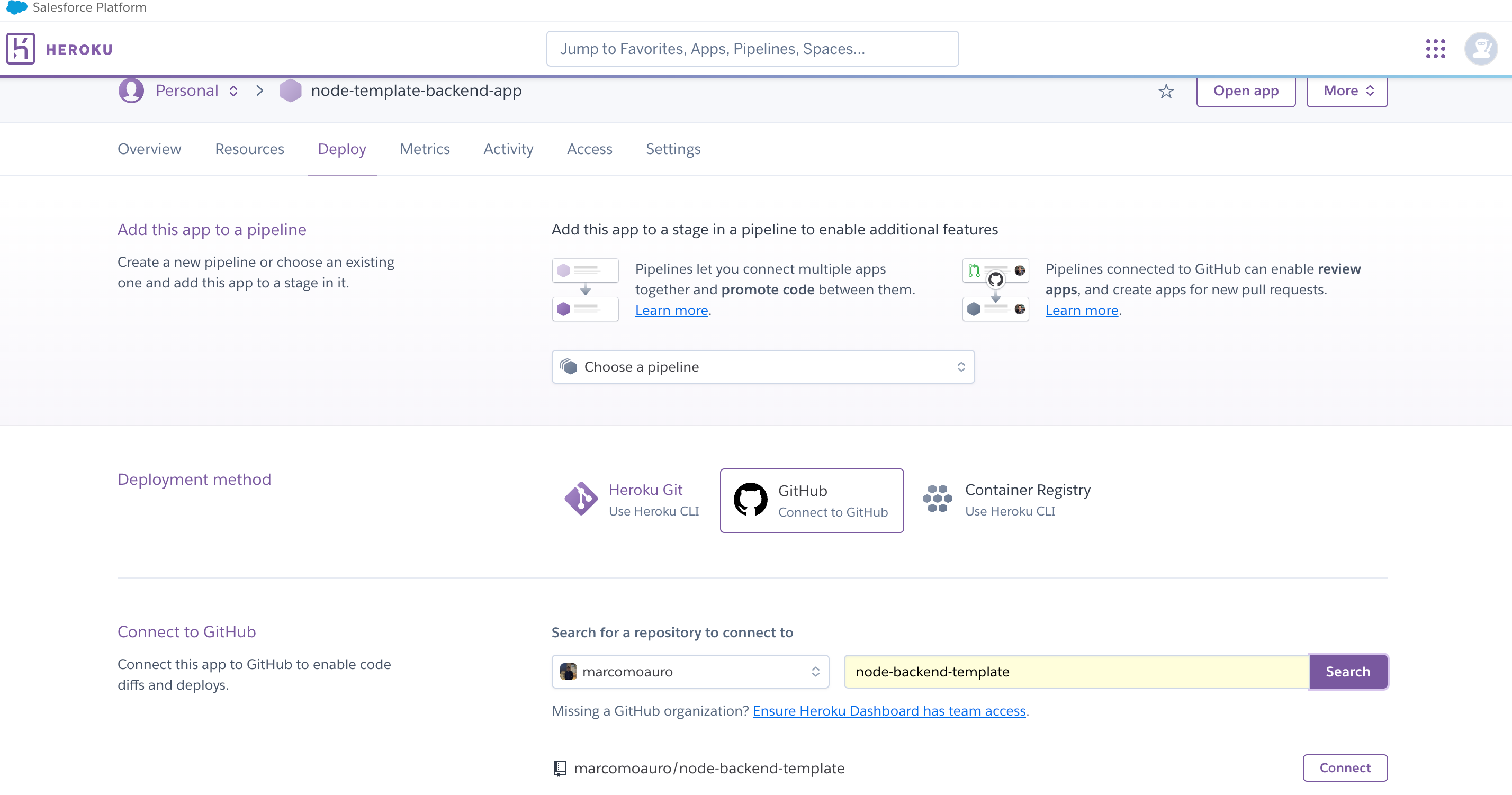Open Ensure Heroku Dashboard has team access link
The image size is (1512, 795).
point(889,711)
